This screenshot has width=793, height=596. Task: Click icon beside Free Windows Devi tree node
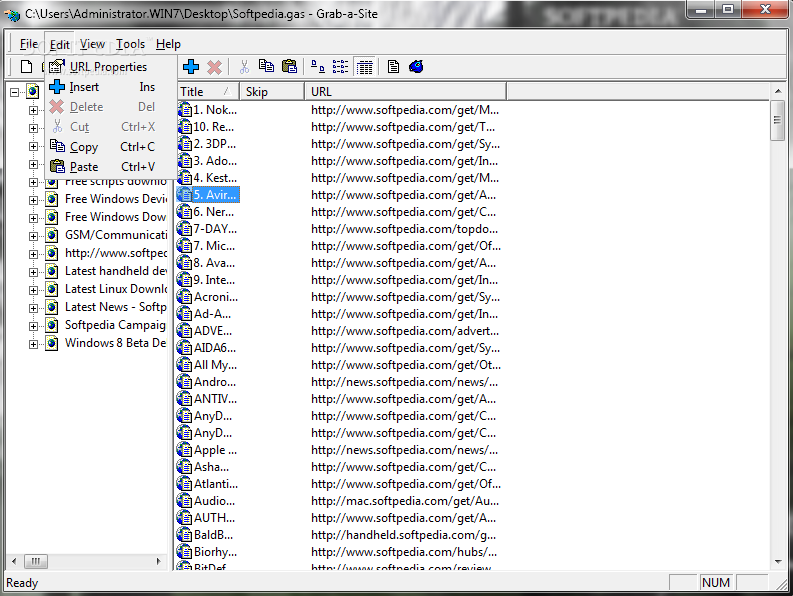tap(52, 199)
